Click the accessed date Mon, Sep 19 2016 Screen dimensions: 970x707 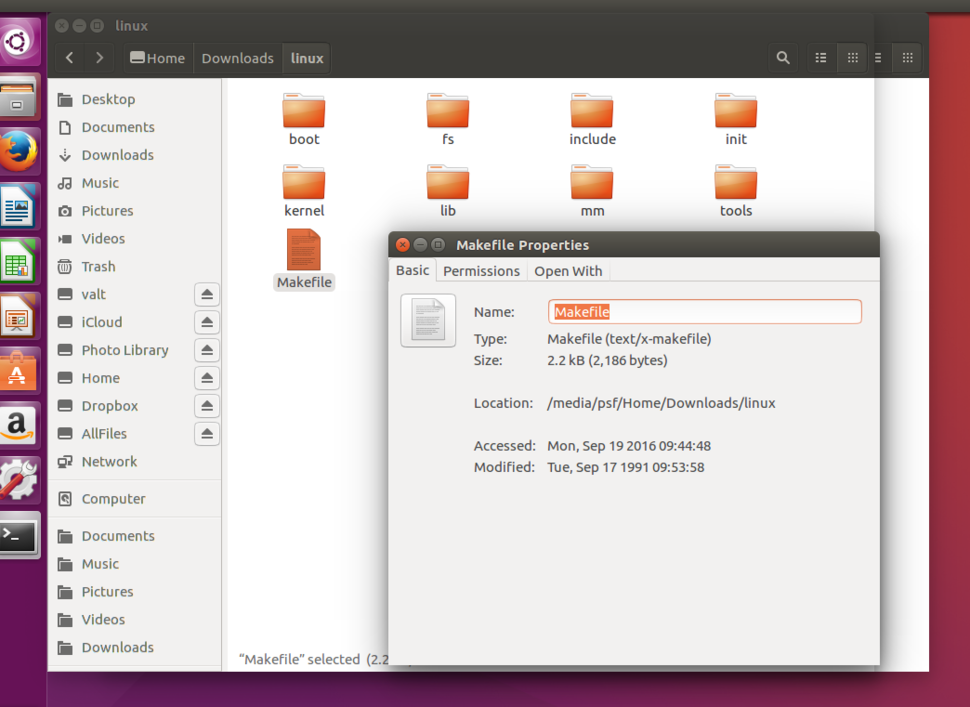click(629, 445)
